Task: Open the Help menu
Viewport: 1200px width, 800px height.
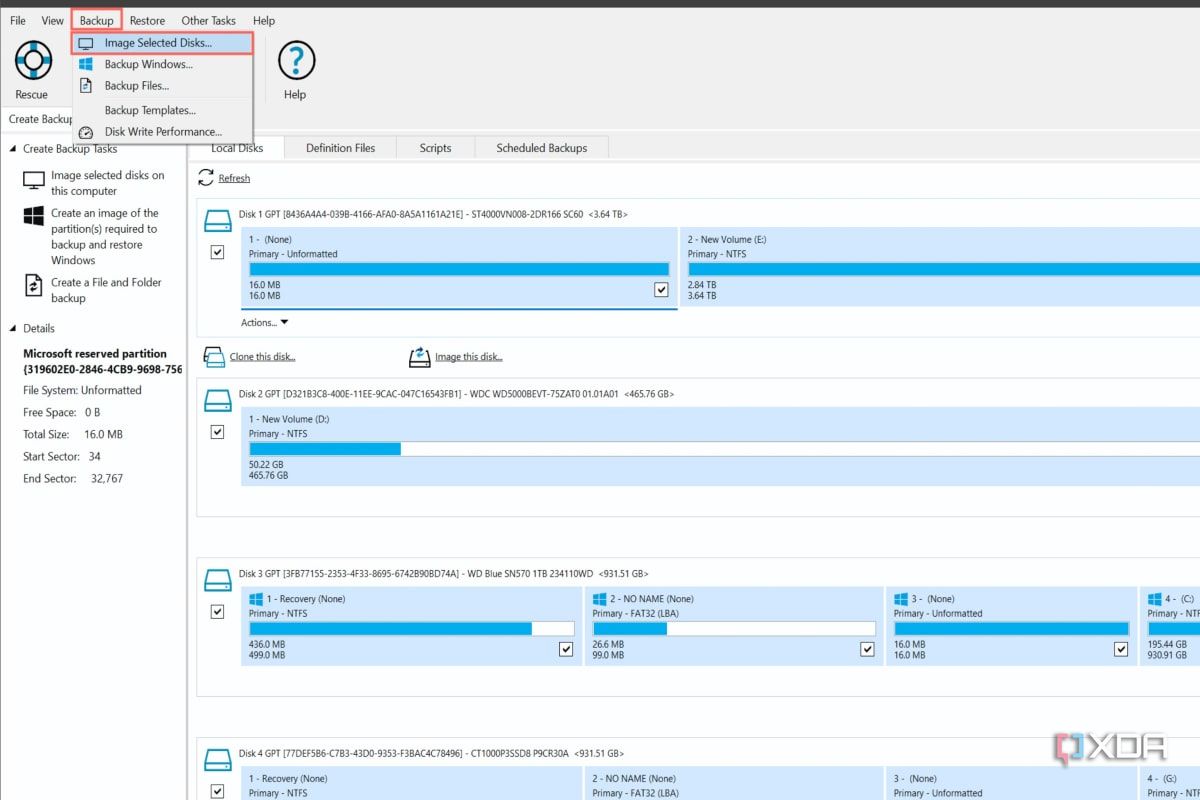Action: (264, 20)
